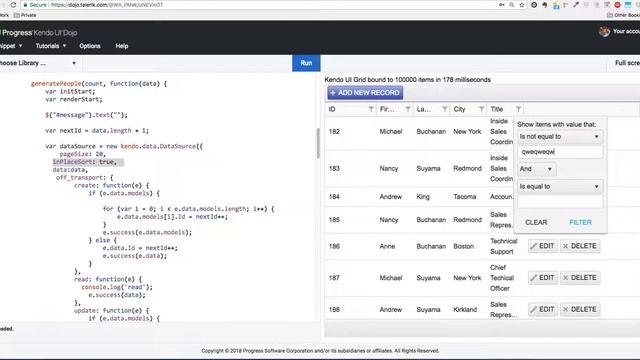Open the 'And' logic dropdown

click(536, 169)
